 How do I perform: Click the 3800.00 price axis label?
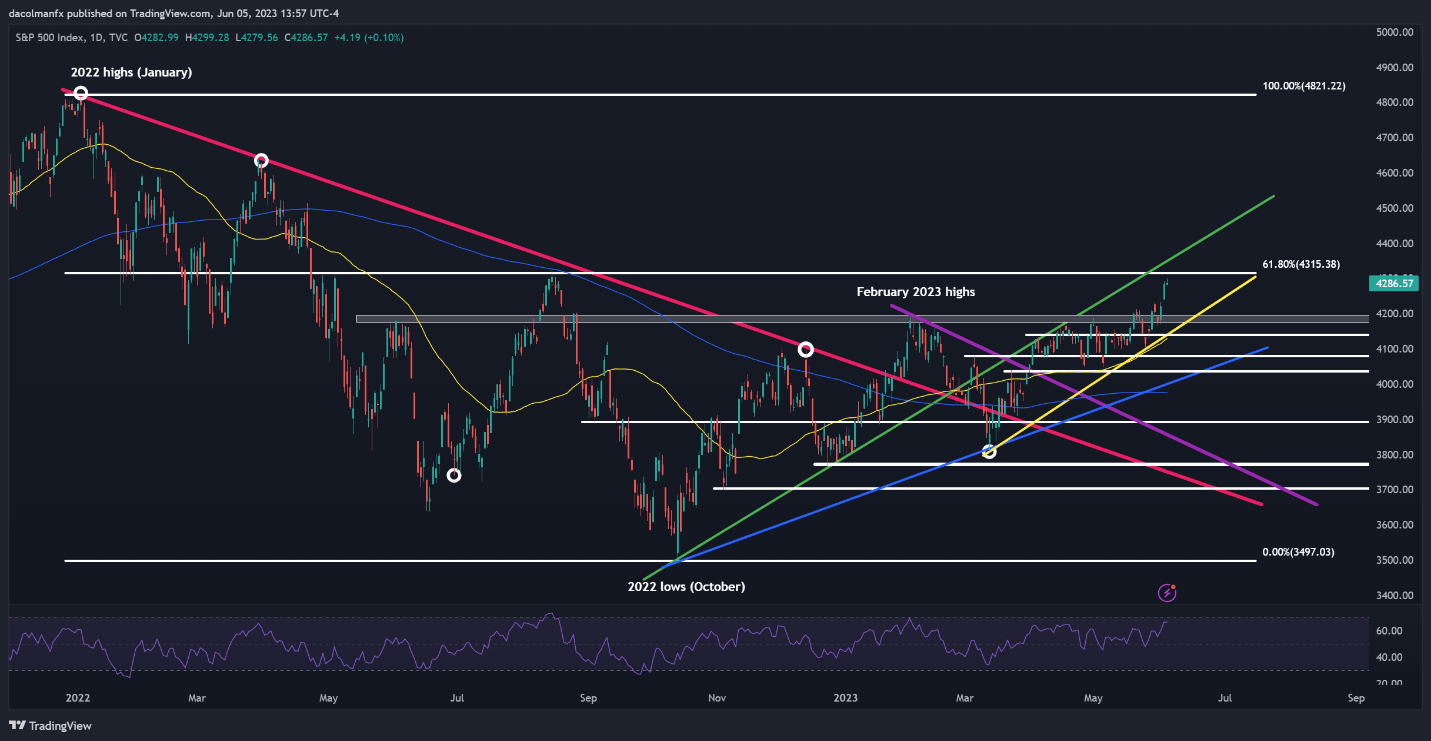pyautogui.click(x=1393, y=455)
